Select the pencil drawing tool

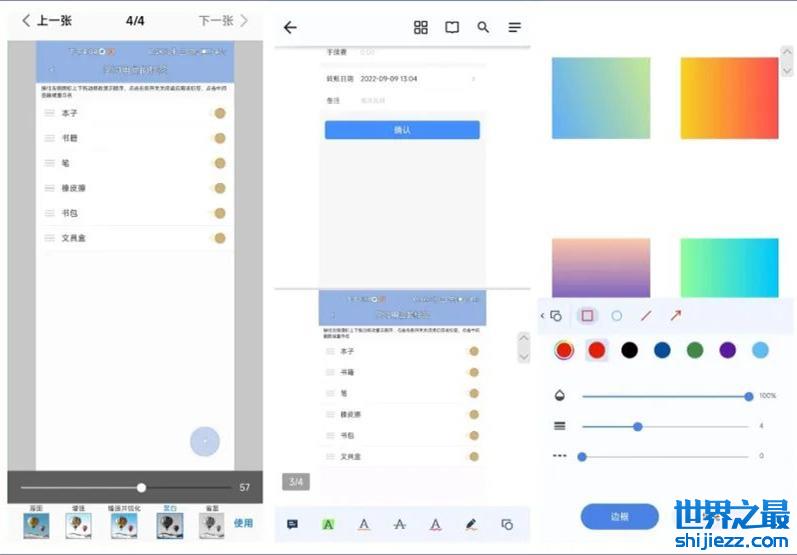coord(471,524)
